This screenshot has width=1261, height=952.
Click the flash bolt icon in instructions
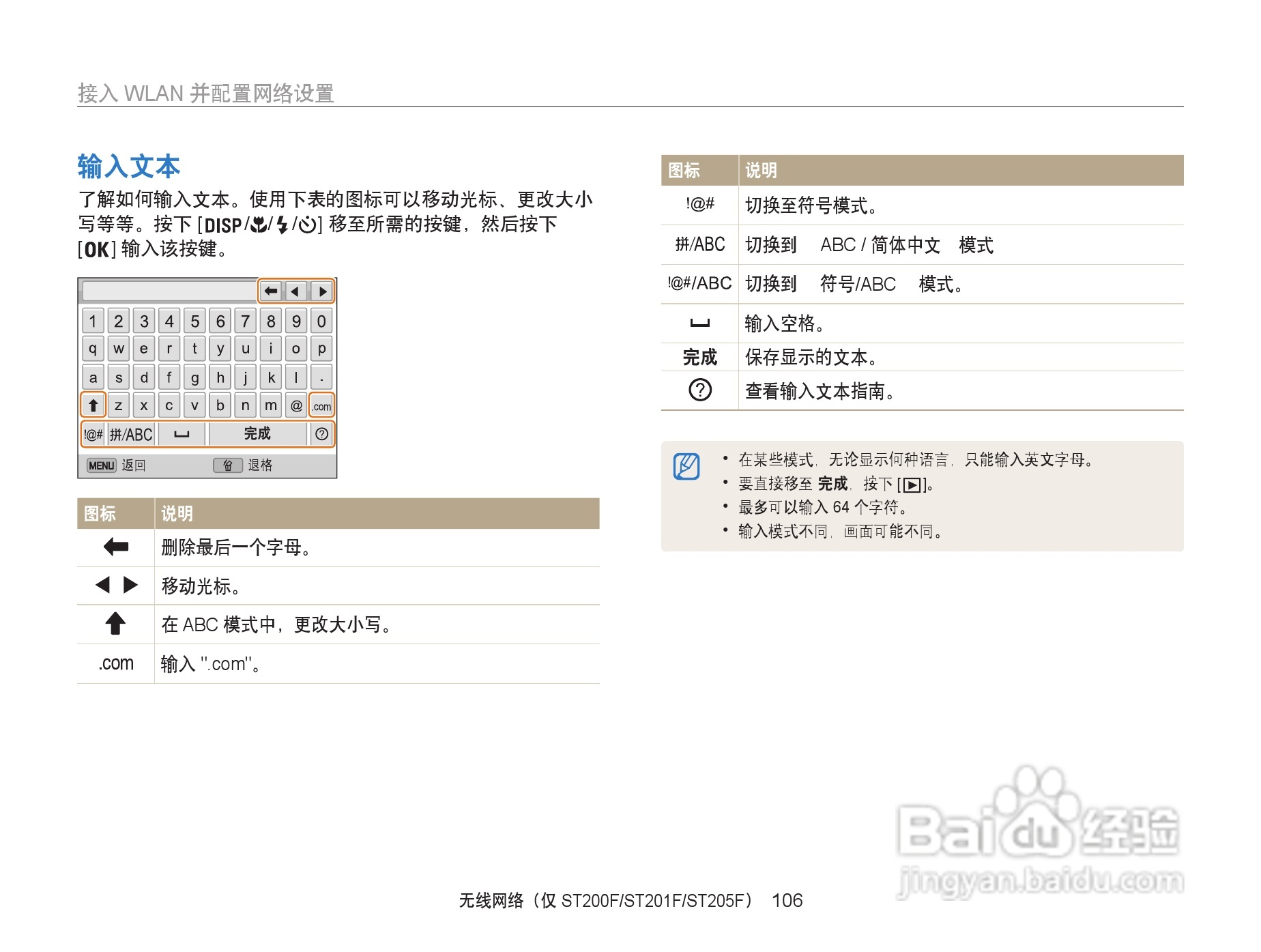point(282,224)
